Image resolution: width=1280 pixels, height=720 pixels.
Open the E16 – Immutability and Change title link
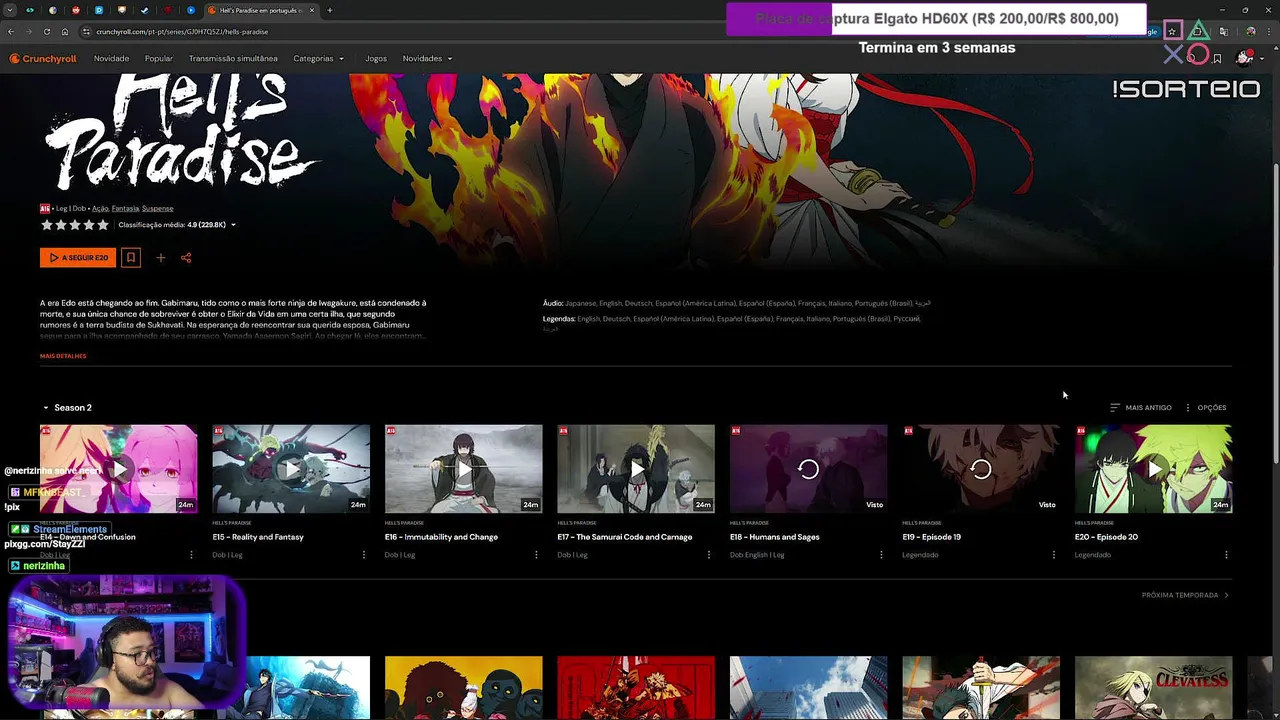click(x=441, y=537)
